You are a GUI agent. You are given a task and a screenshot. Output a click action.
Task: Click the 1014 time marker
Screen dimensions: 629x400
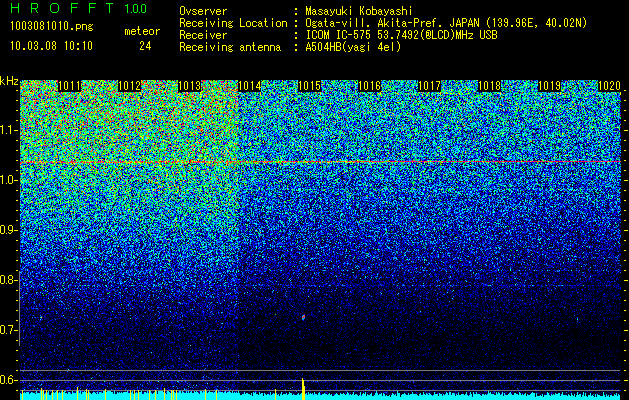coord(250,86)
